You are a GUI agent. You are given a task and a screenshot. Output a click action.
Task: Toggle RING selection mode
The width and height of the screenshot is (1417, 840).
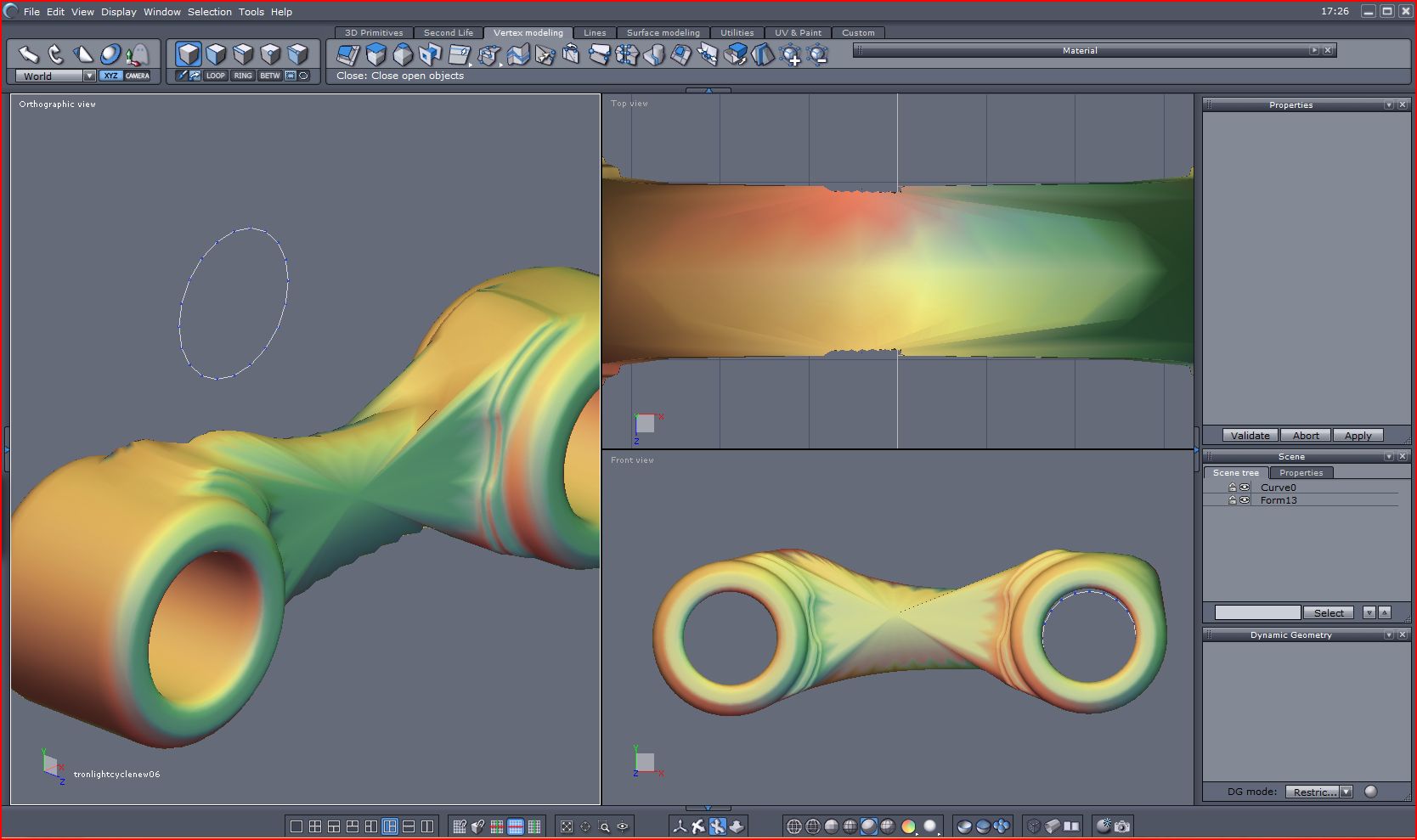click(x=243, y=76)
